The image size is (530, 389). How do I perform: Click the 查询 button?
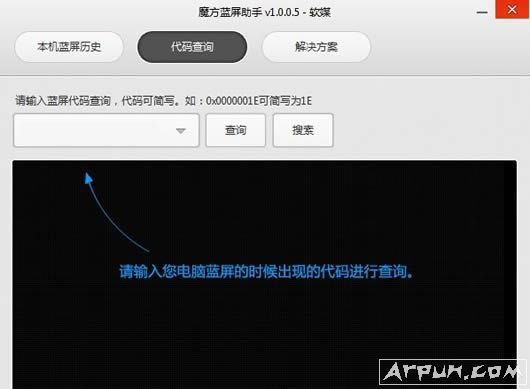coord(236,130)
